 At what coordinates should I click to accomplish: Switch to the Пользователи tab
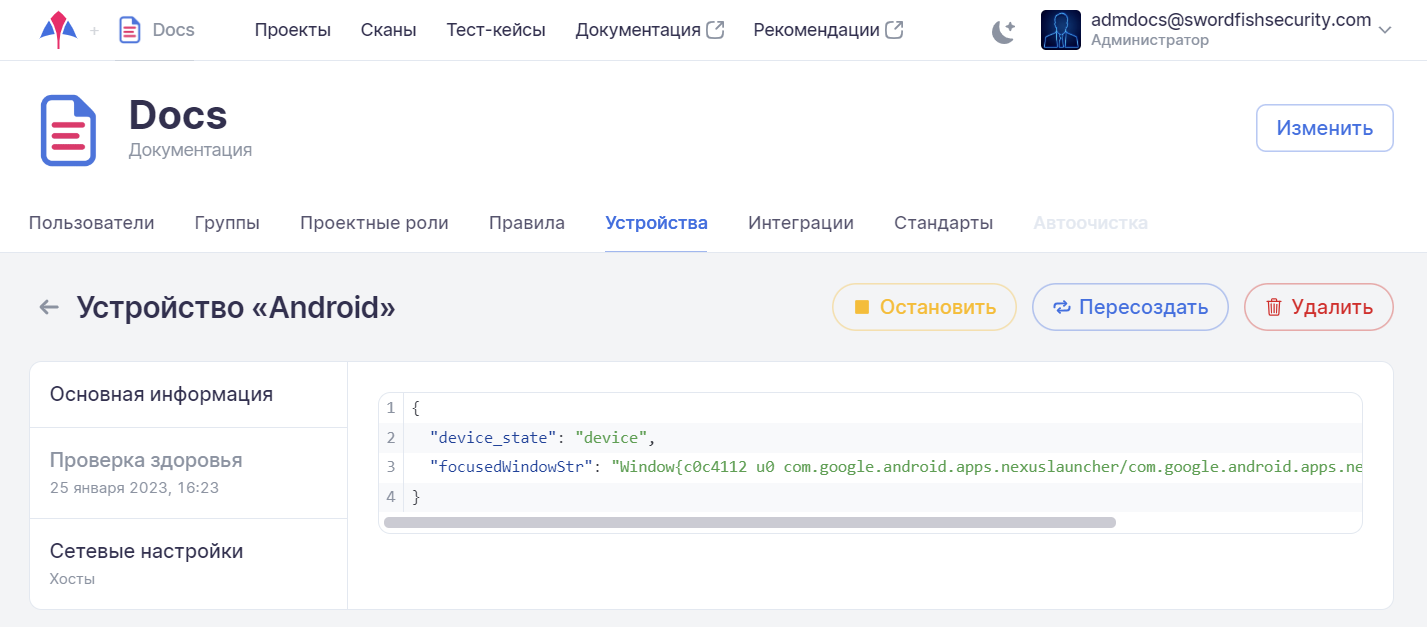pyautogui.click(x=91, y=223)
